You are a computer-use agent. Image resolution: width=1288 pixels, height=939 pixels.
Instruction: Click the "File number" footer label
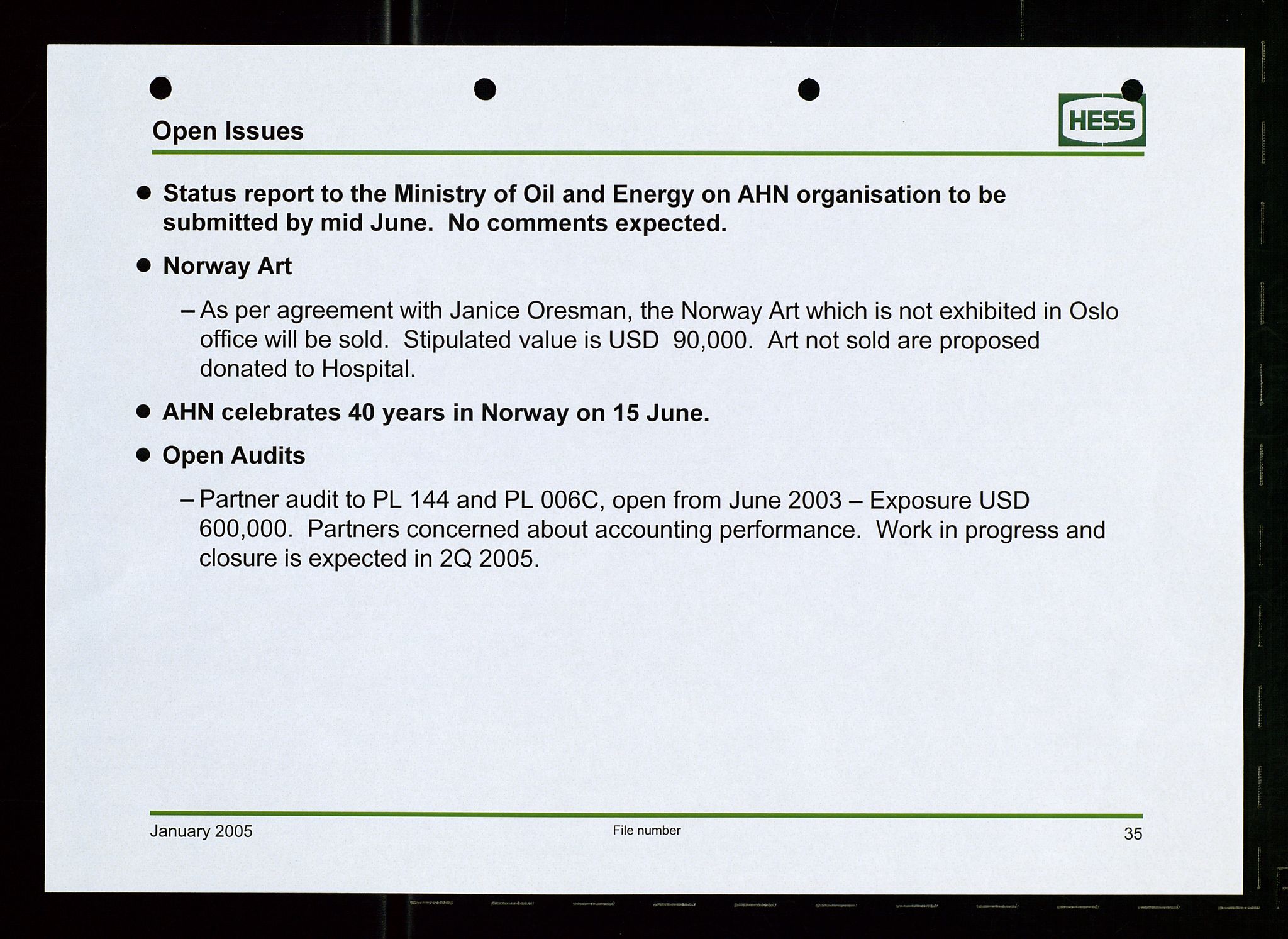[x=647, y=830]
